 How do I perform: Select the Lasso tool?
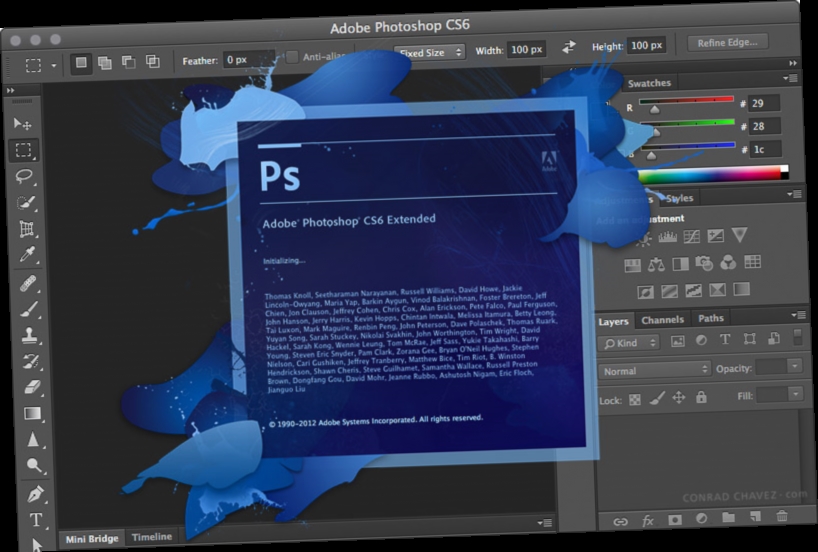(x=24, y=176)
